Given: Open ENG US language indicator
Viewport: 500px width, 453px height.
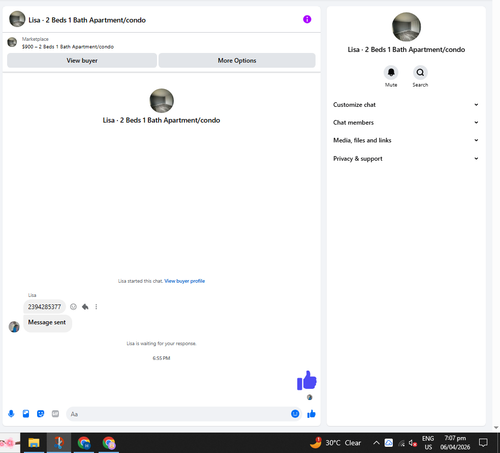Looking at the screenshot, I should pyautogui.click(x=428, y=443).
